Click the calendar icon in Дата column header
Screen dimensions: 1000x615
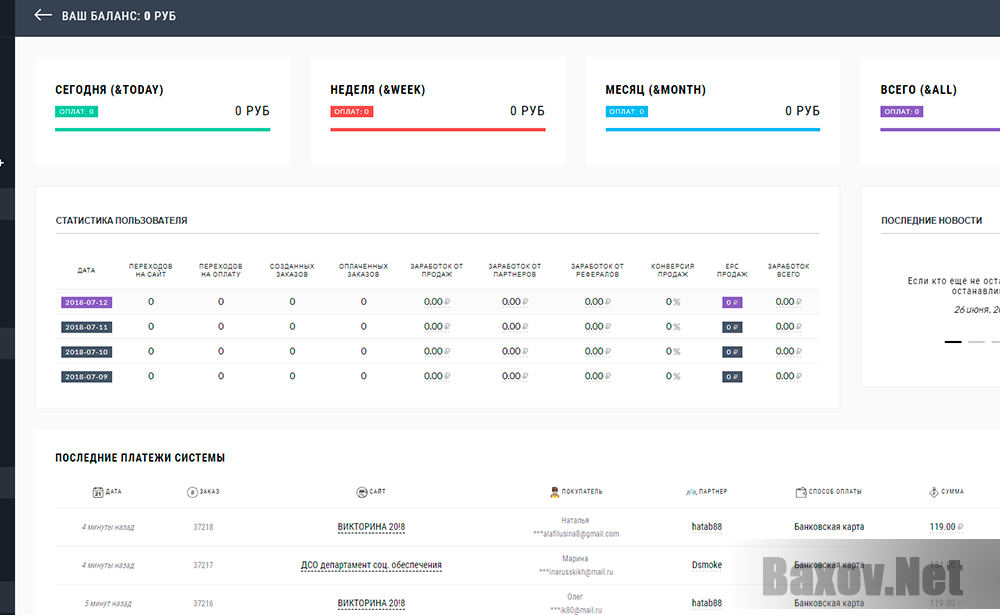pos(97,492)
